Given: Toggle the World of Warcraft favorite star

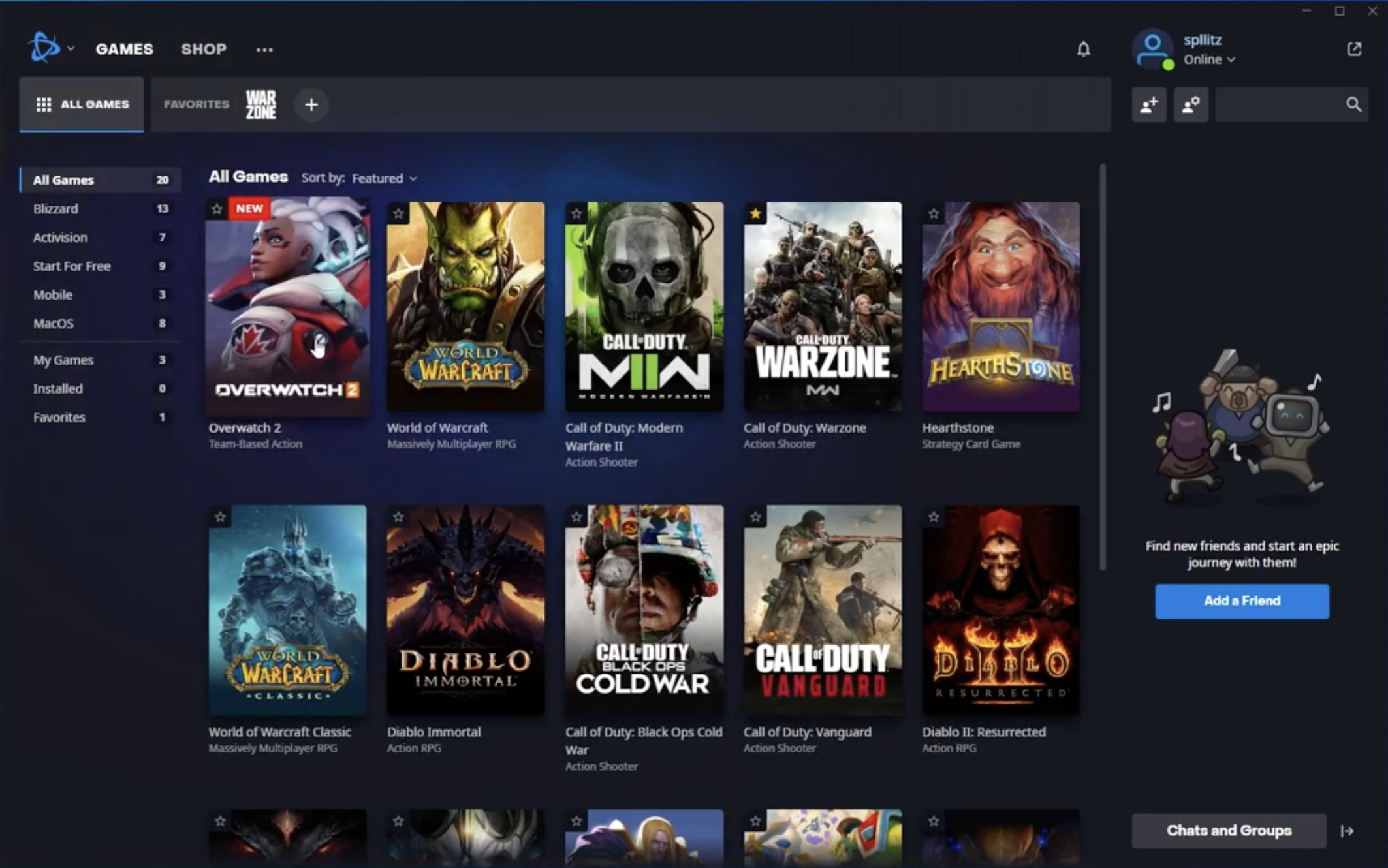Looking at the screenshot, I should (398, 213).
